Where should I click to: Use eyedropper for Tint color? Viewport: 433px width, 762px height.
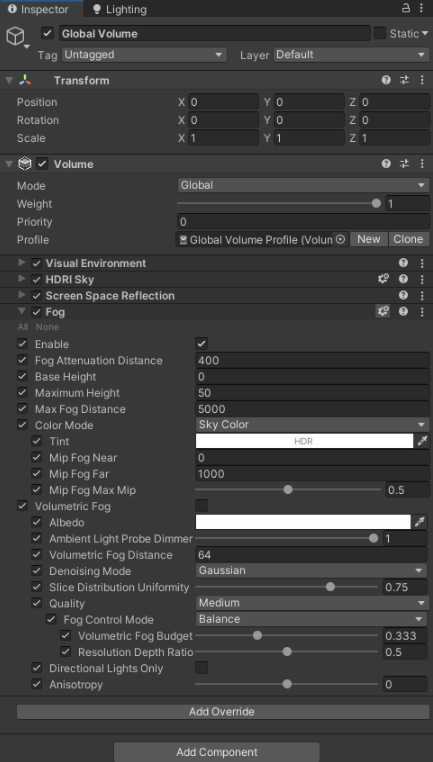422,441
